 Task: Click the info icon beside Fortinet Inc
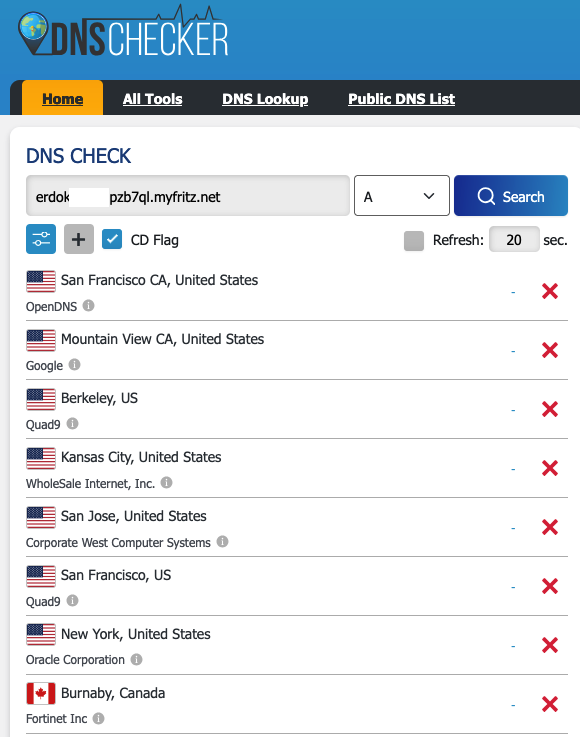point(98,718)
